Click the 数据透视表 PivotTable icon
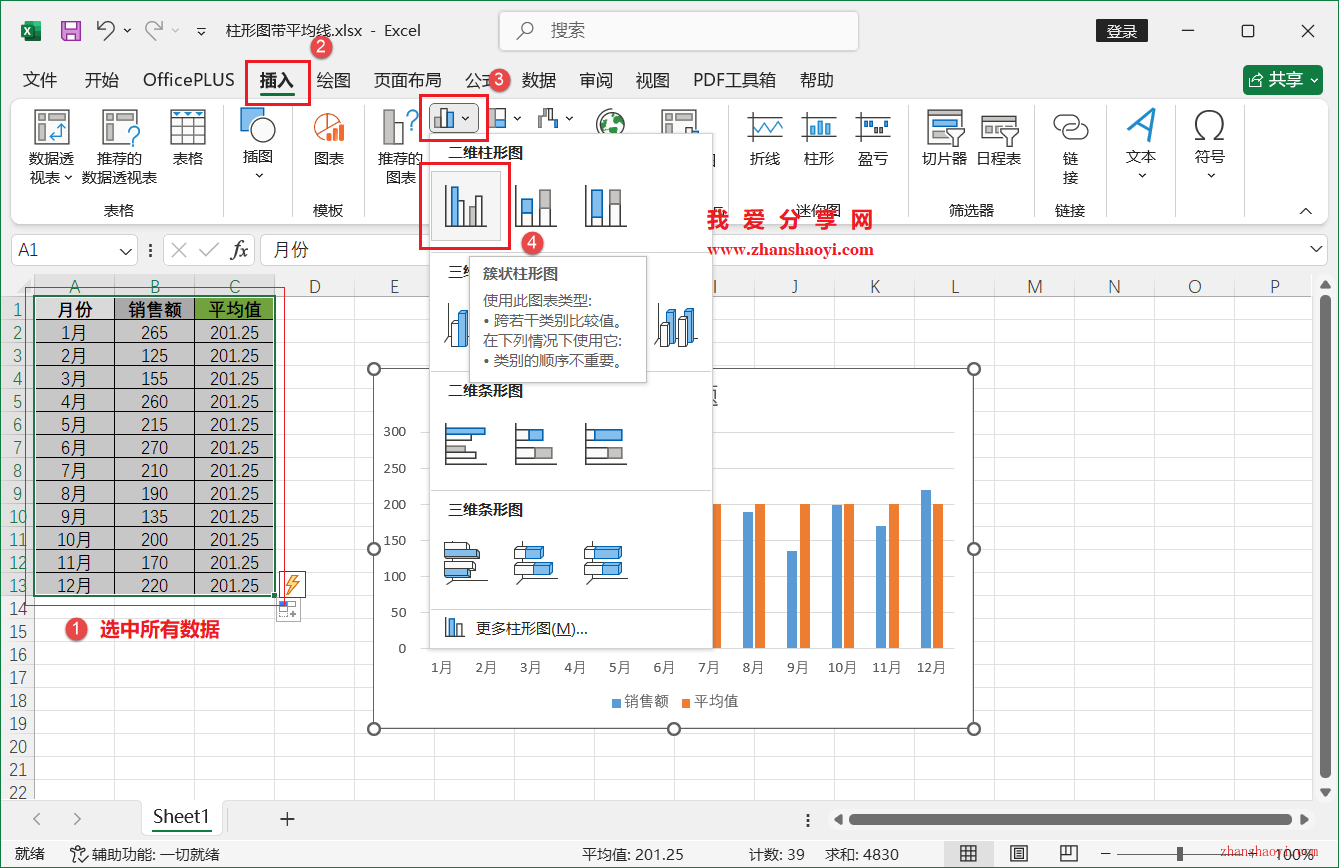 point(51,147)
